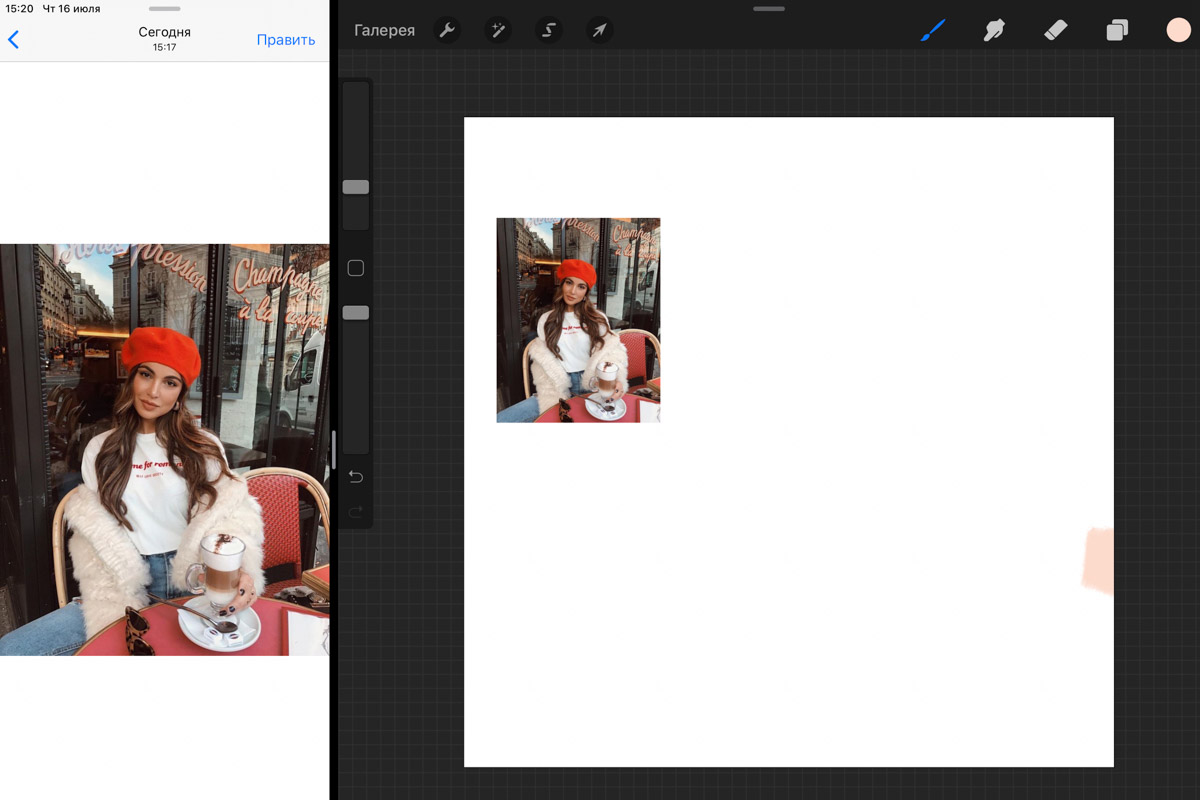Open the Actions wrench menu

(x=447, y=30)
